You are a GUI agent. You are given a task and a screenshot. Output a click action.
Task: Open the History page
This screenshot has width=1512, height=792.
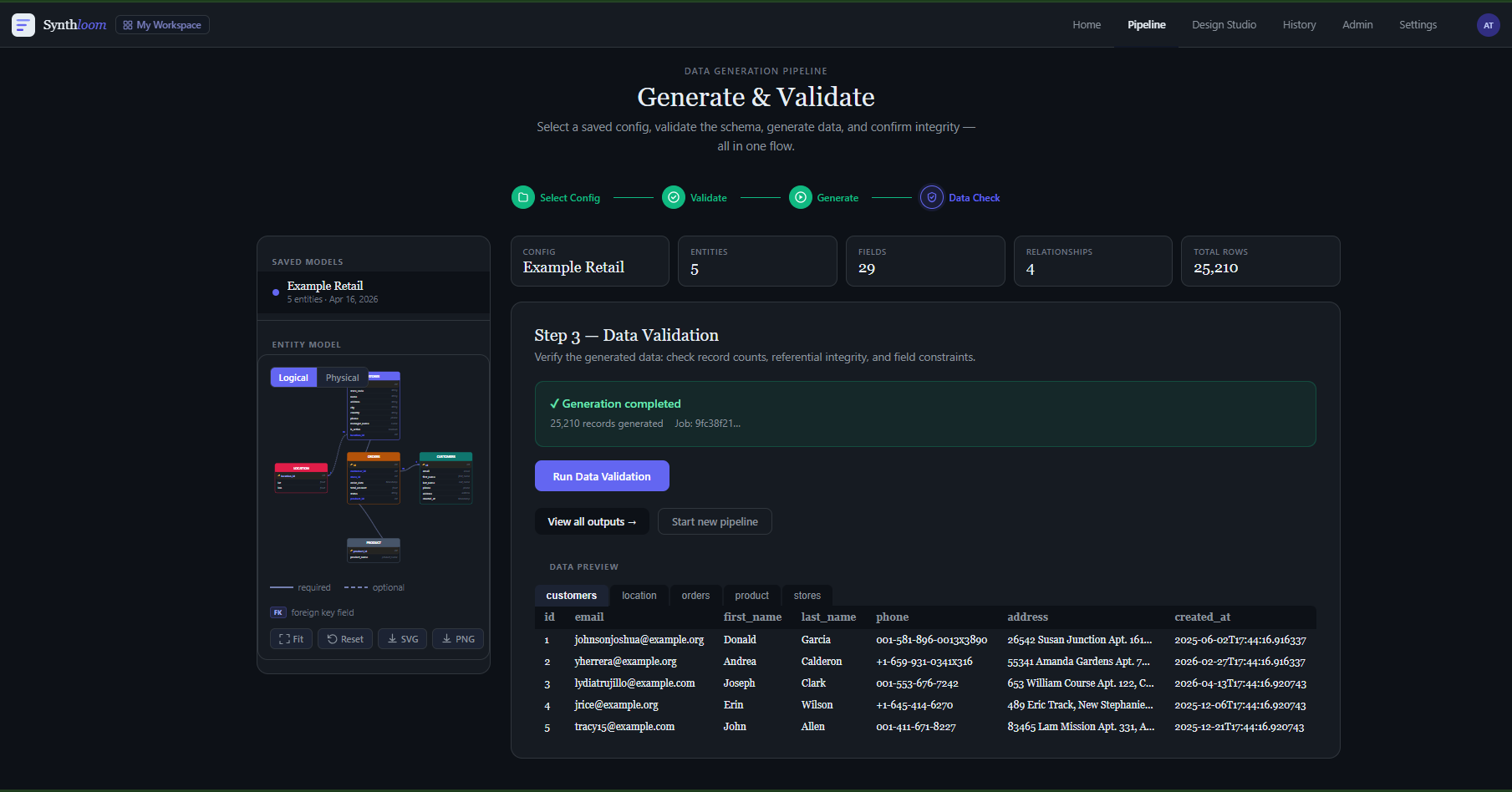coord(1299,25)
